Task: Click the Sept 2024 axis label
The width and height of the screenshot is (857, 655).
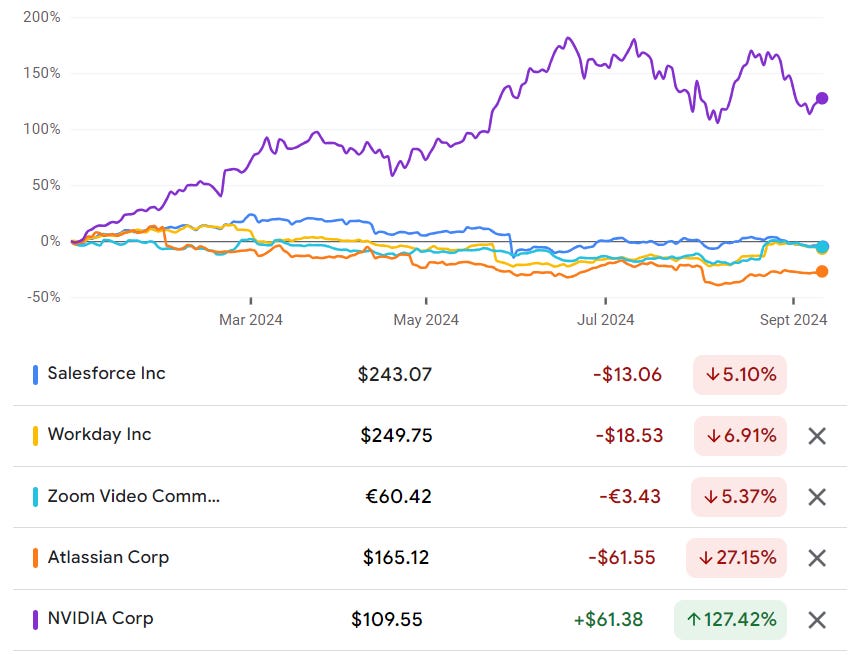Action: coord(794,320)
